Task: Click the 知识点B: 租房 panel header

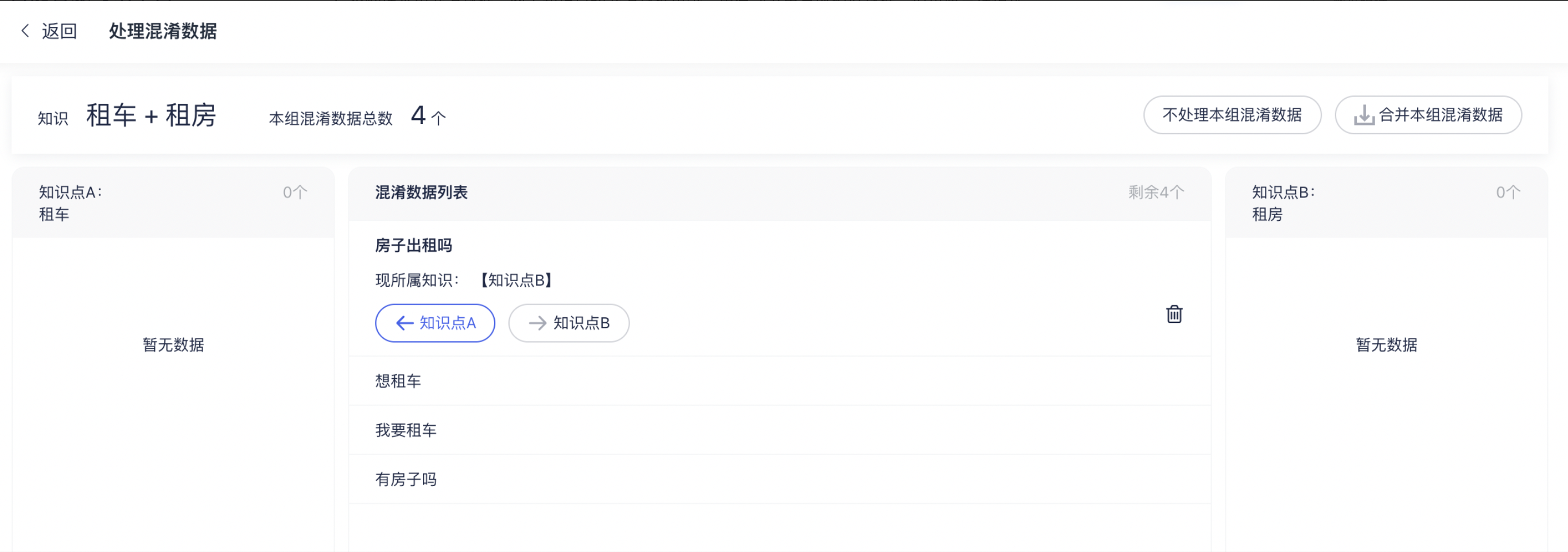Action: coord(1386,203)
